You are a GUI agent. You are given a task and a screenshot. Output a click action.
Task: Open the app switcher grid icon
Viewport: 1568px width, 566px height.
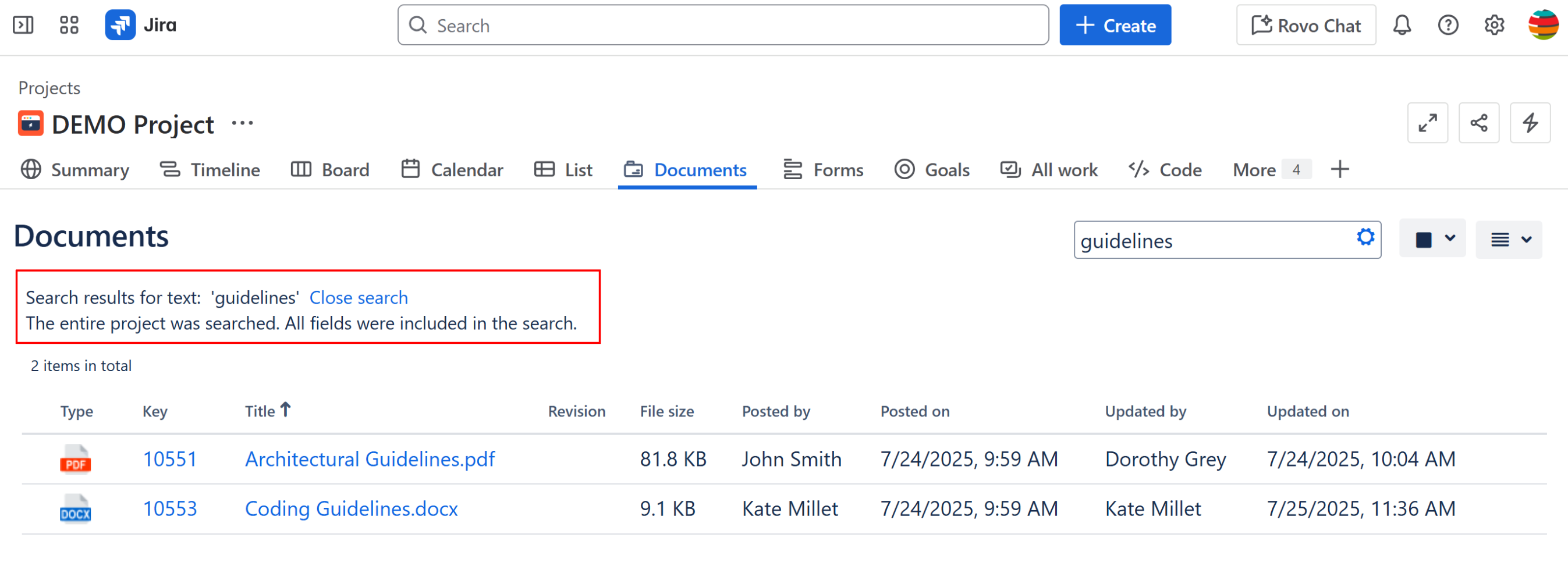[69, 25]
